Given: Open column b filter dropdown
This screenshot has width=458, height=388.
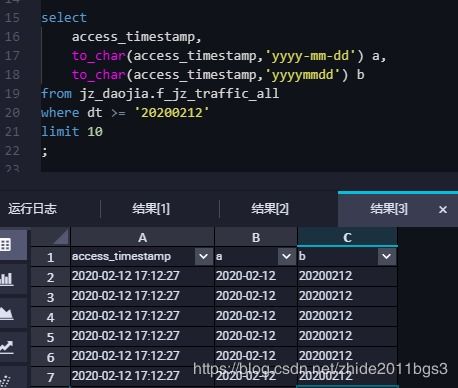Looking at the screenshot, I should 386,257.
